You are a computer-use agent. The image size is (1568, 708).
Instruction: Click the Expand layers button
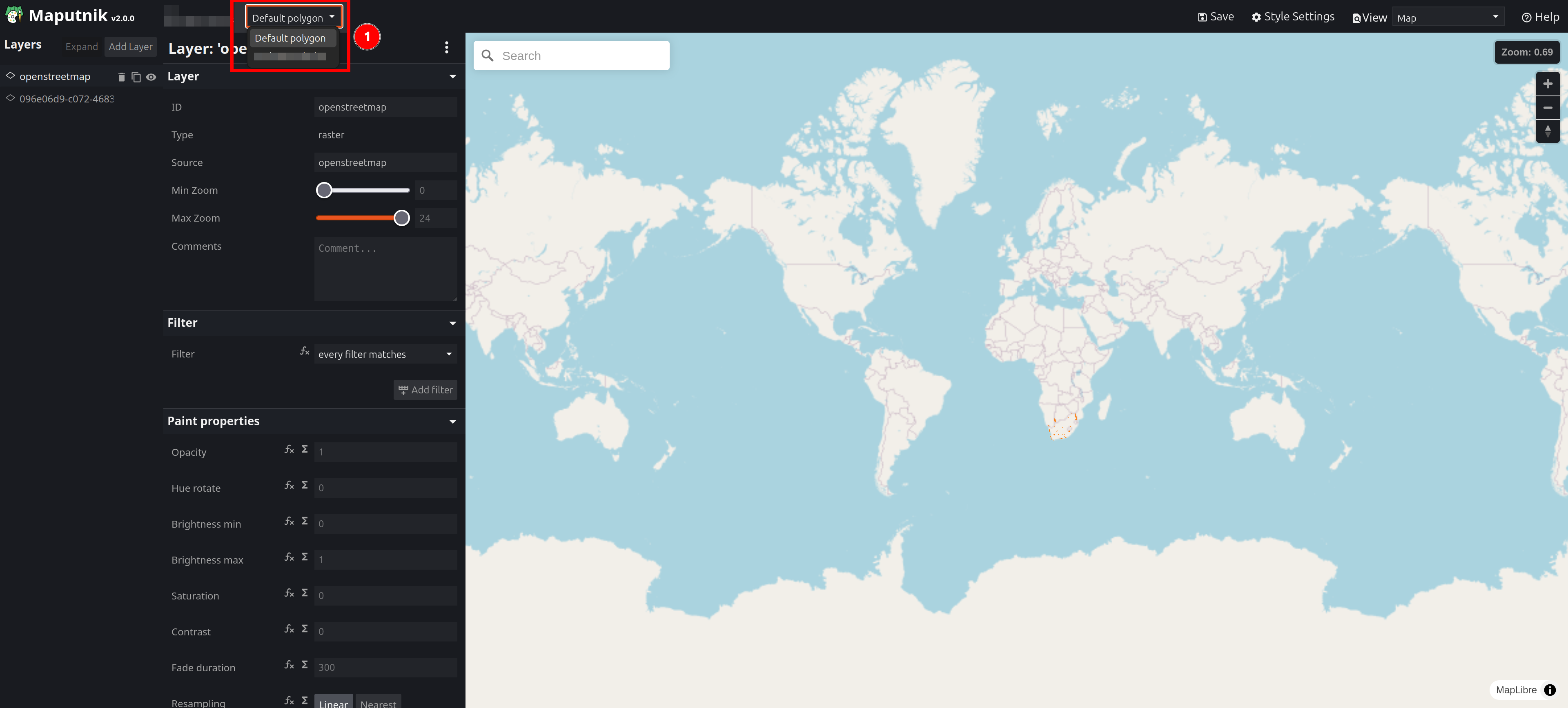pyautogui.click(x=82, y=47)
